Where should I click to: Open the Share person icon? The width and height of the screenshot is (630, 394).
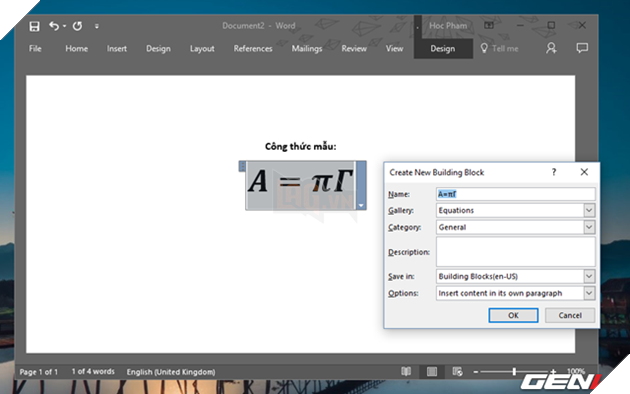point(551,48)
